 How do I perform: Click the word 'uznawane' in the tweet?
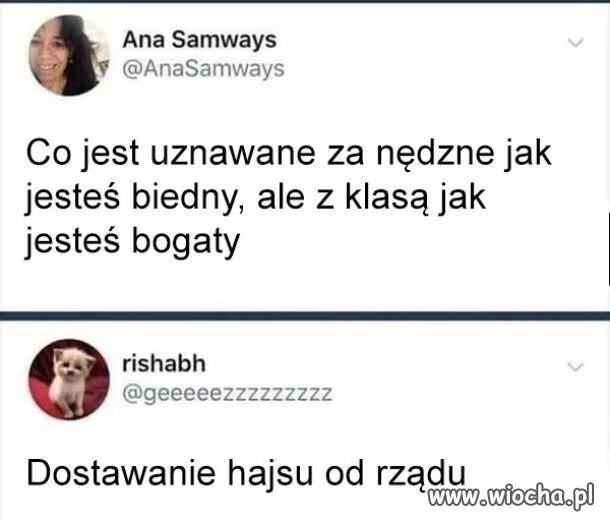click(232, 154)
